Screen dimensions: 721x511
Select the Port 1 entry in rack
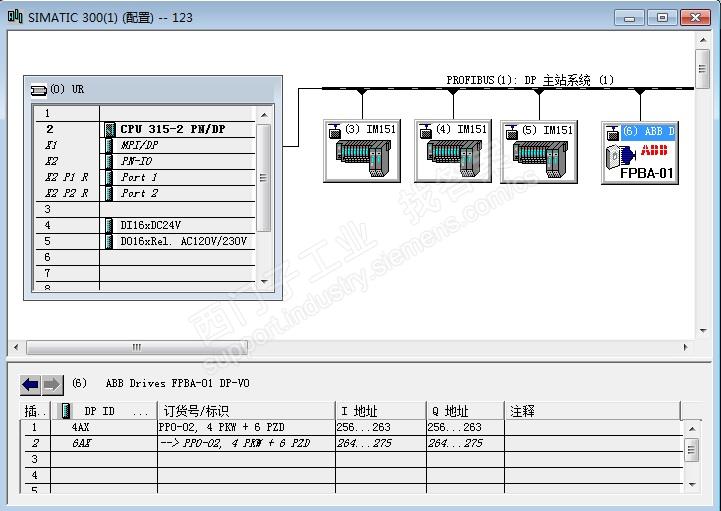pos(139,178)
